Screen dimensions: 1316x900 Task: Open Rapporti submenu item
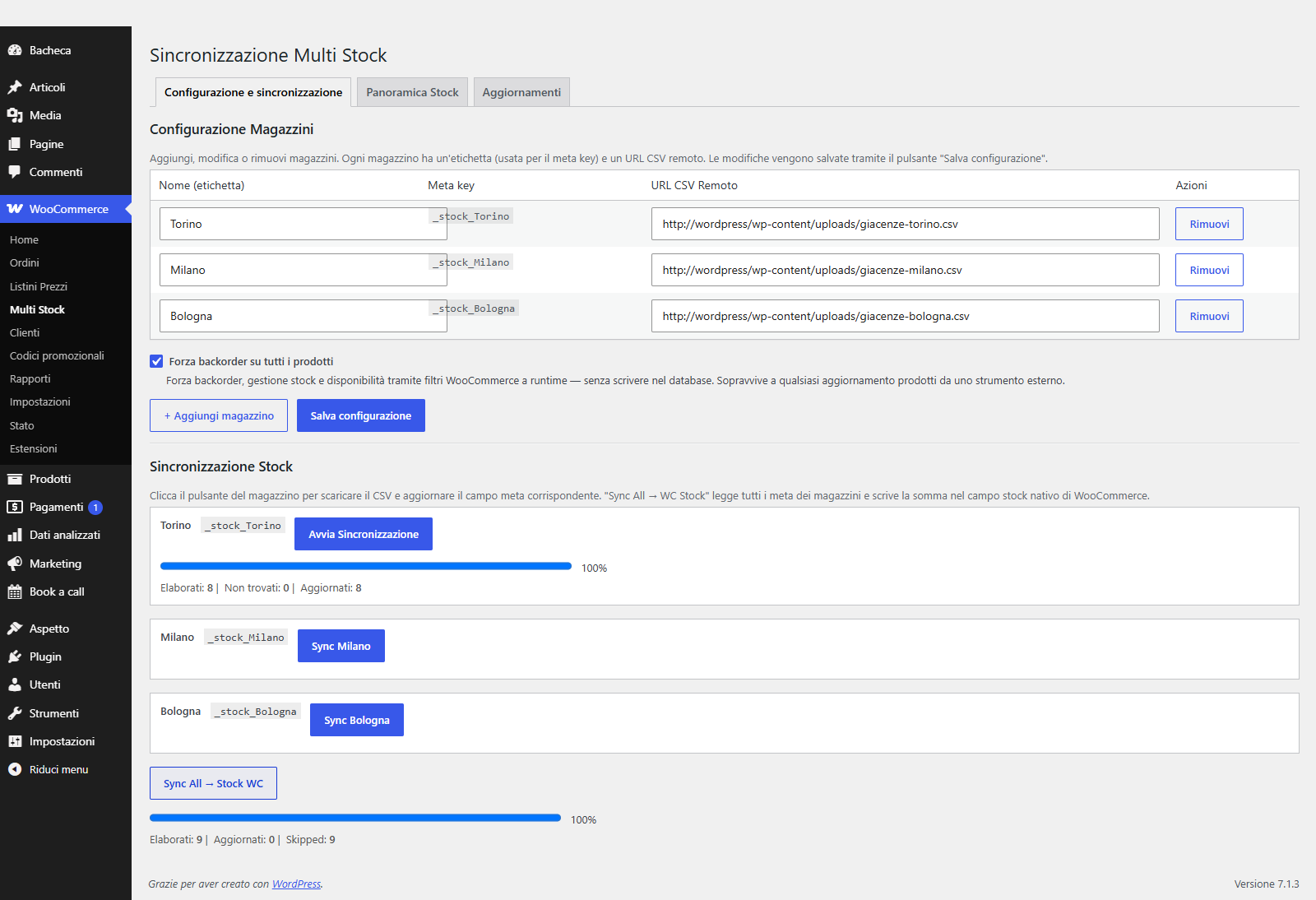(x=30, y=378)
